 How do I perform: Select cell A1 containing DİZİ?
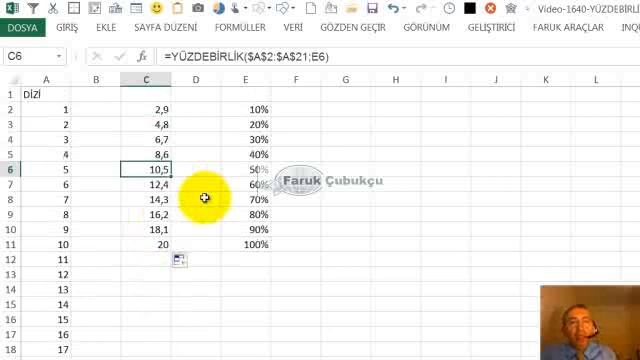pyautogui.click(x=46, y=94)
